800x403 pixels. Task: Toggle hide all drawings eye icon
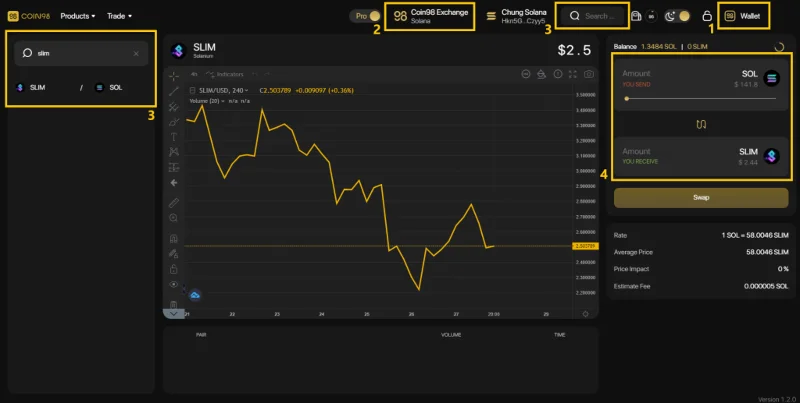[x=174, y=284]
